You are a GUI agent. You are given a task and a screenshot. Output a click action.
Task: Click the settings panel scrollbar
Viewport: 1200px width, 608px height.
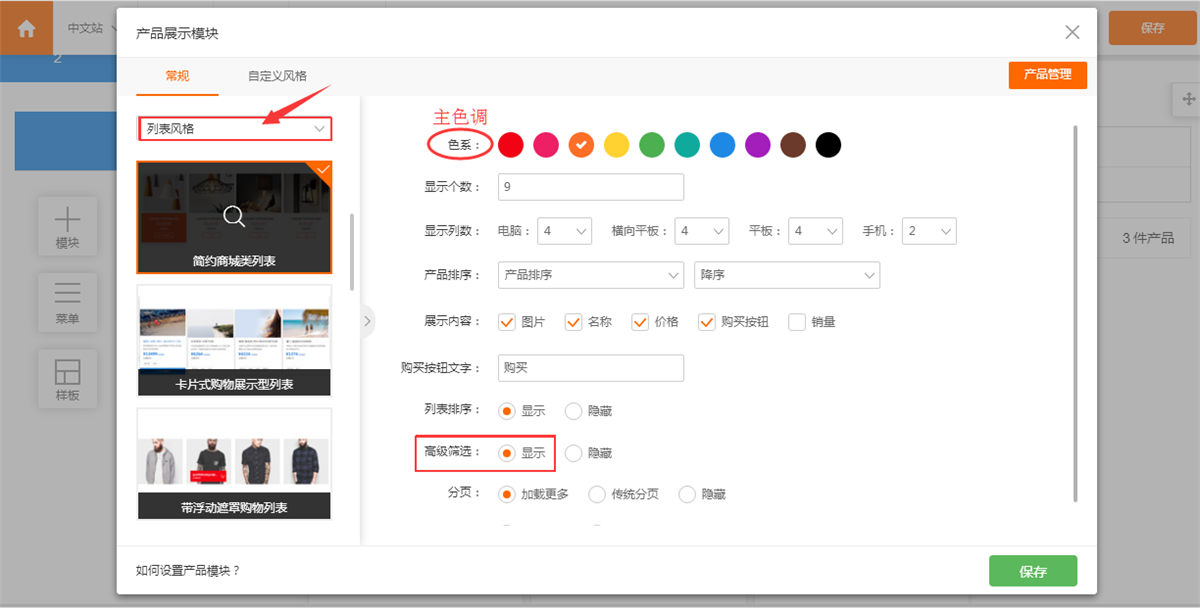click(x=1076, y=313)
